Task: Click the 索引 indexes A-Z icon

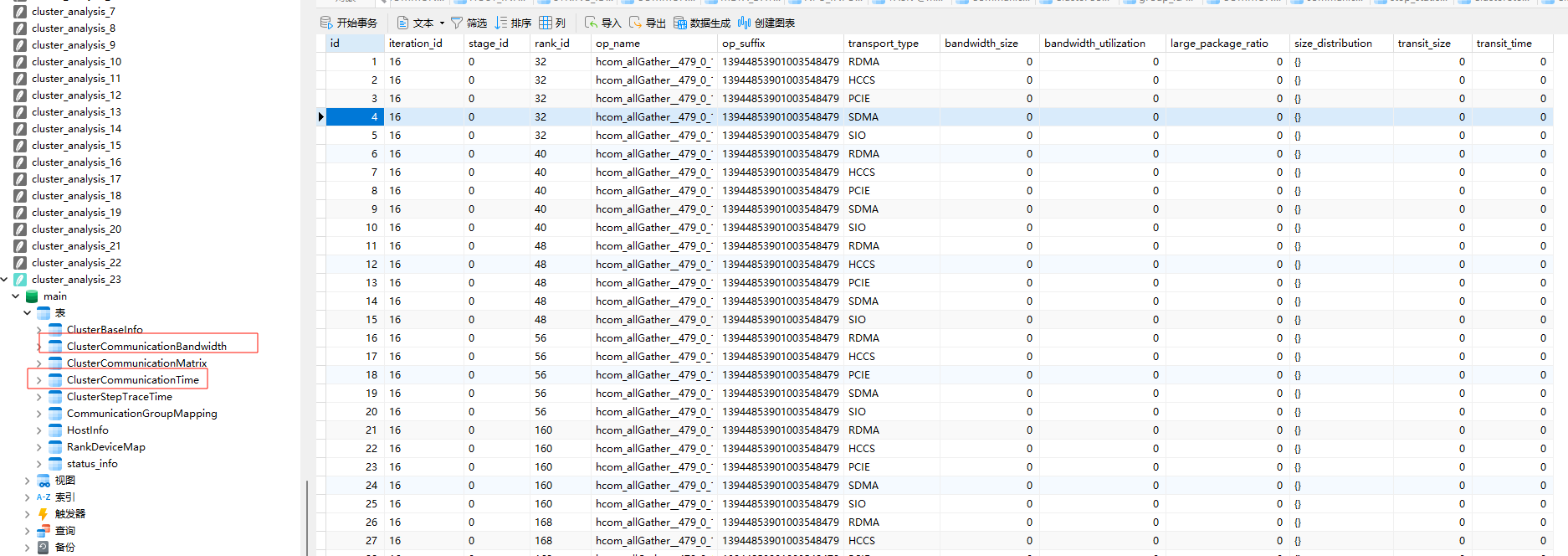Action: [x=44, y=497]
